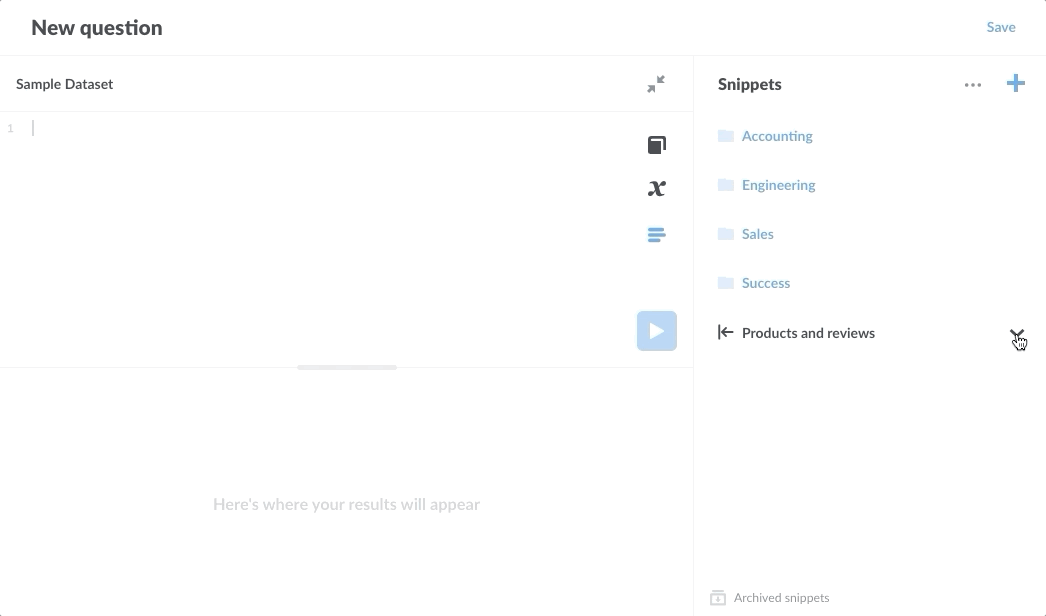The image size is (1046, 616).
Task: Run the query with play button
Action: pos(656,331)
